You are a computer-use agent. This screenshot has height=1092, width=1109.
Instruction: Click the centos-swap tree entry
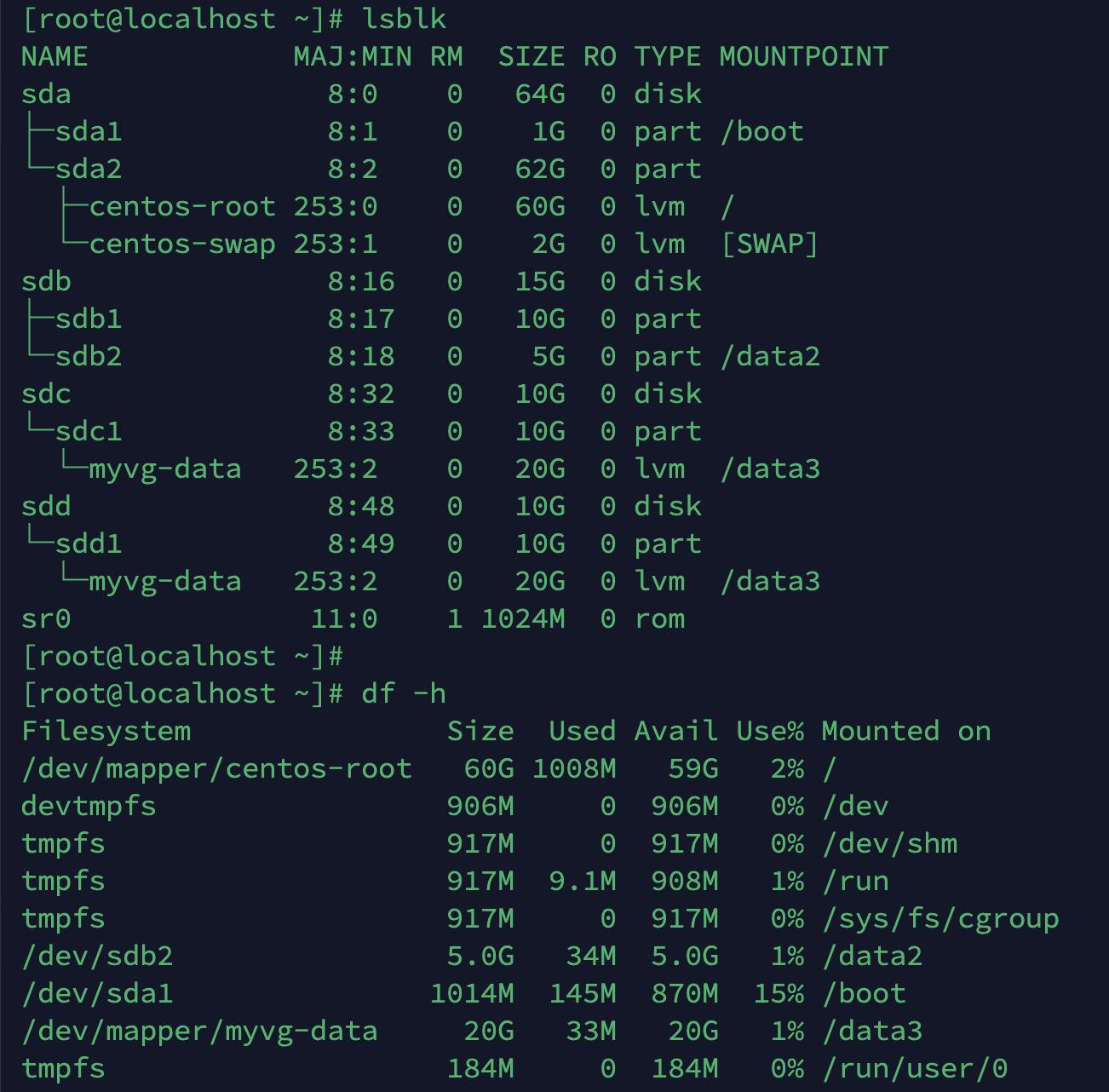click(x=181, y=244)
